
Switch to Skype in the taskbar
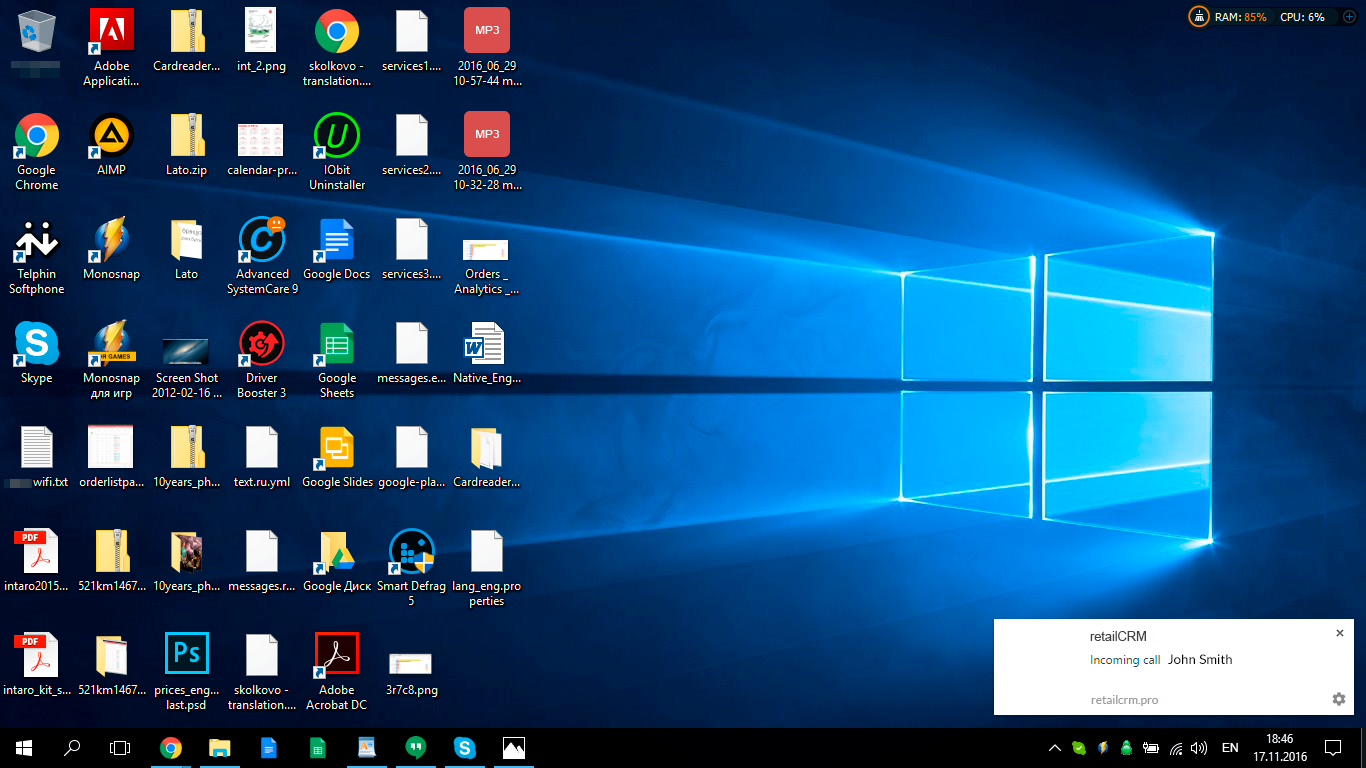[464, 748]
